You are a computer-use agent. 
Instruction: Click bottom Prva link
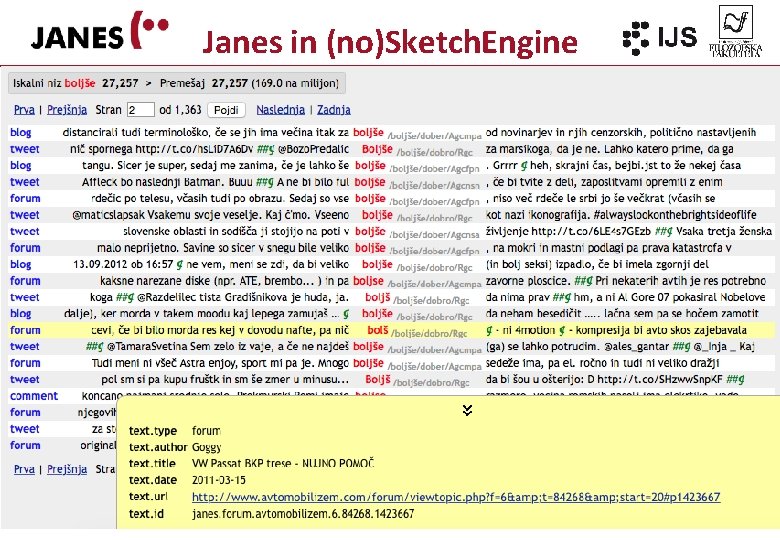tap(24, 469)
